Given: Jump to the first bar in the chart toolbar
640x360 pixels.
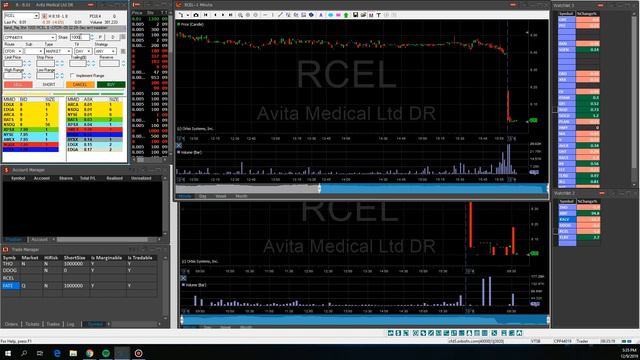Looking at the screenshot, I should (x=206, y=15).
